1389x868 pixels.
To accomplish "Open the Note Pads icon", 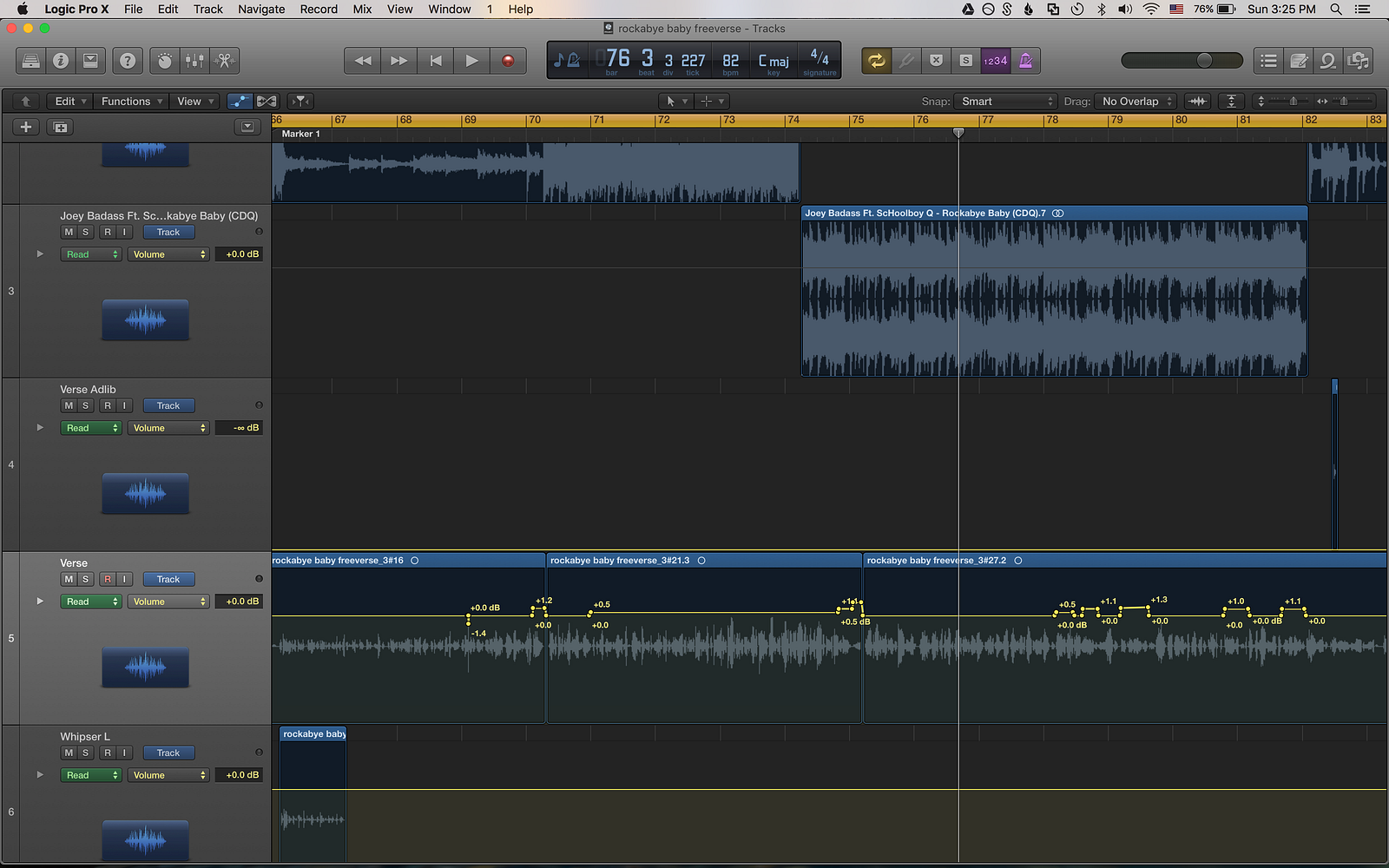I will [x=1299, y=61].
